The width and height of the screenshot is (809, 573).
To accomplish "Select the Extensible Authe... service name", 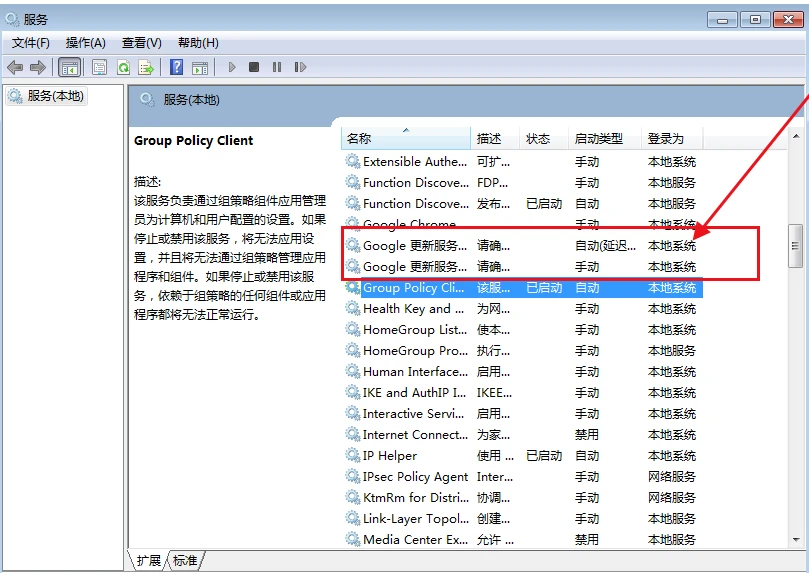I will tap(415, 161).
